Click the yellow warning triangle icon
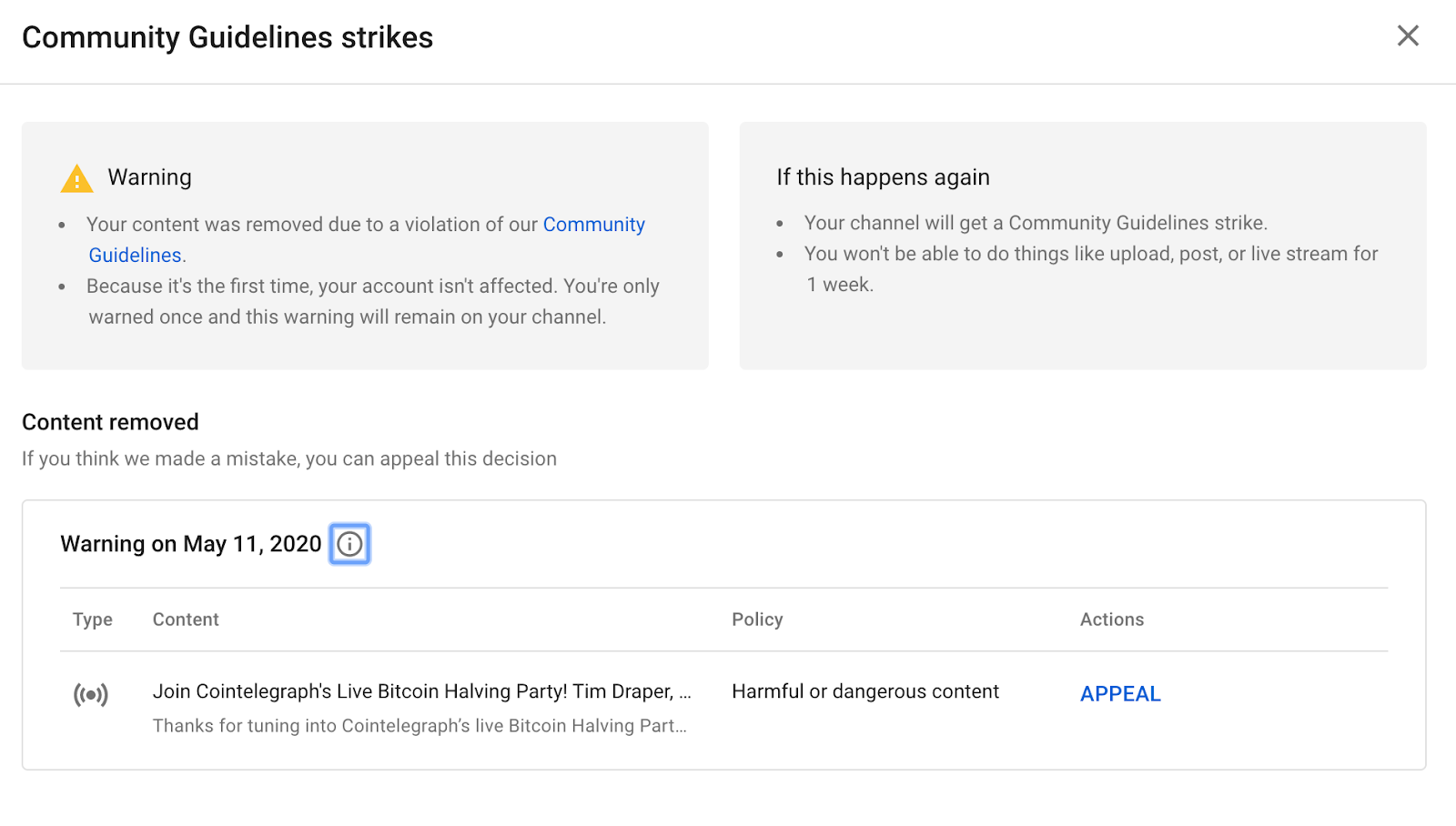 (76, 178)
